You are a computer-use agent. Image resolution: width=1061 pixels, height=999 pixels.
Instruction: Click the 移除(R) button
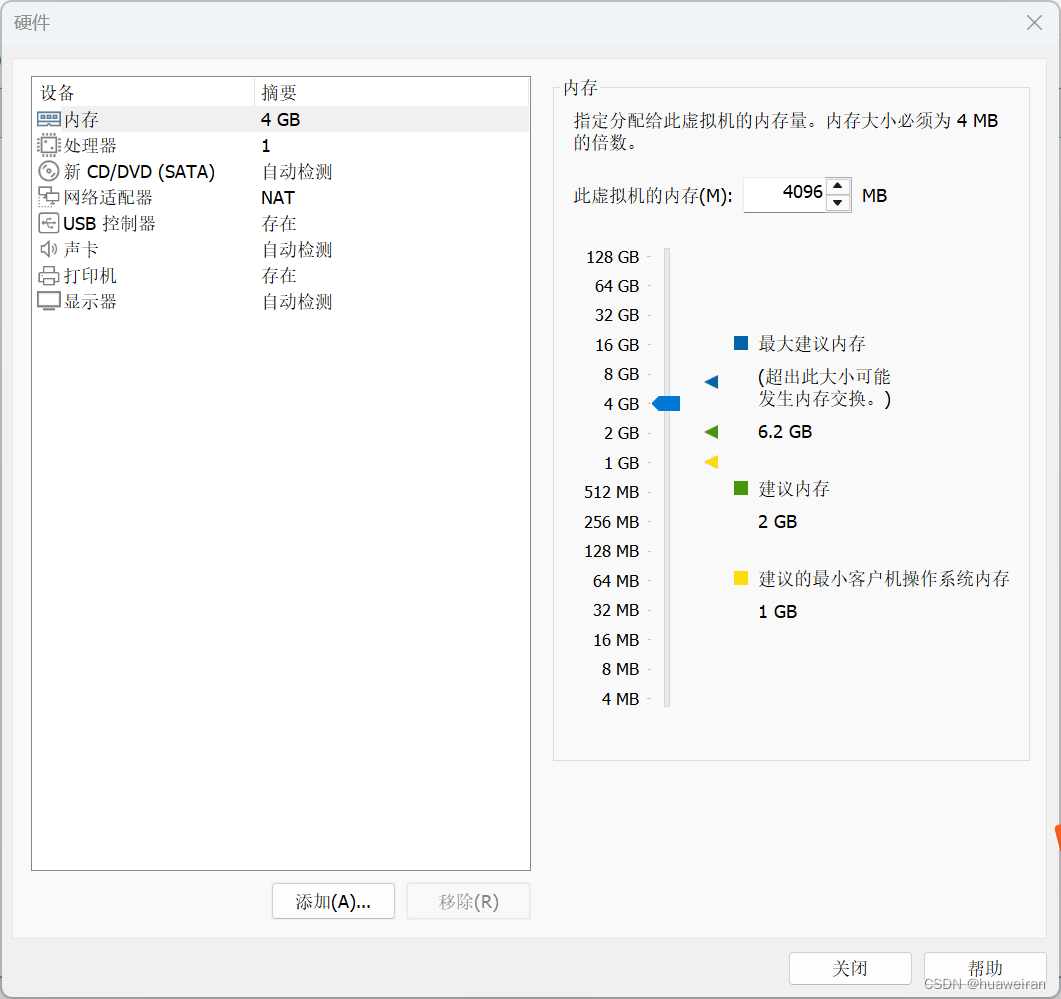click(468, 902)
